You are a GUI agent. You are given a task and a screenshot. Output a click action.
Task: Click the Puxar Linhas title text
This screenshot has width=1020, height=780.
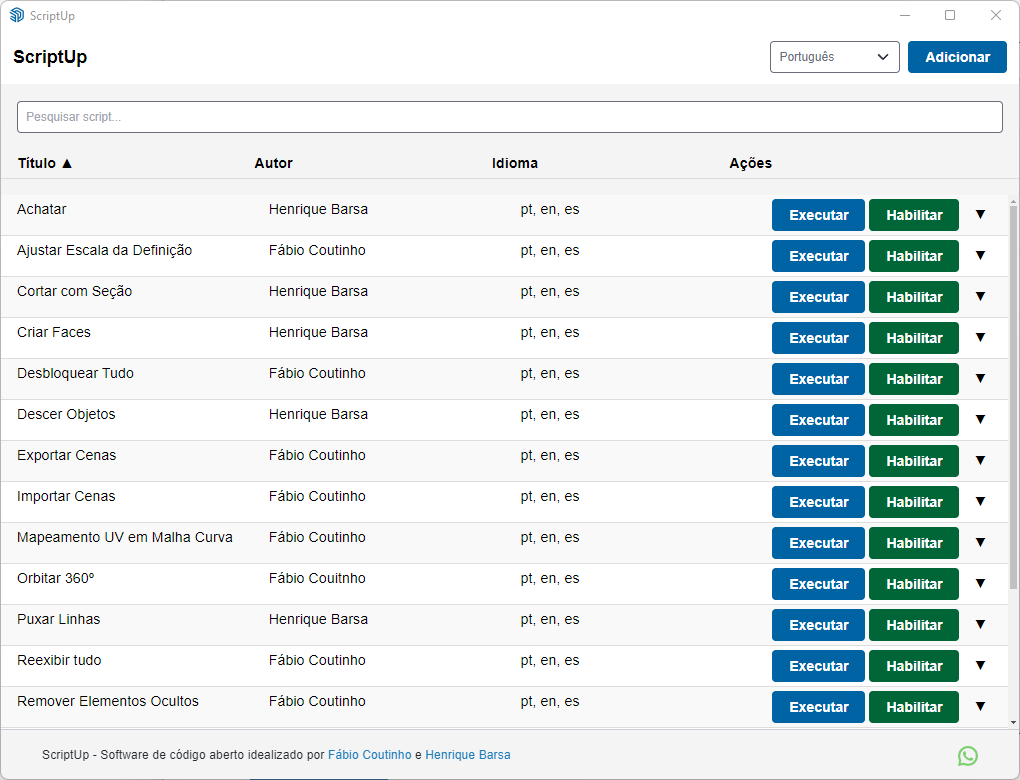click(59, 619)
